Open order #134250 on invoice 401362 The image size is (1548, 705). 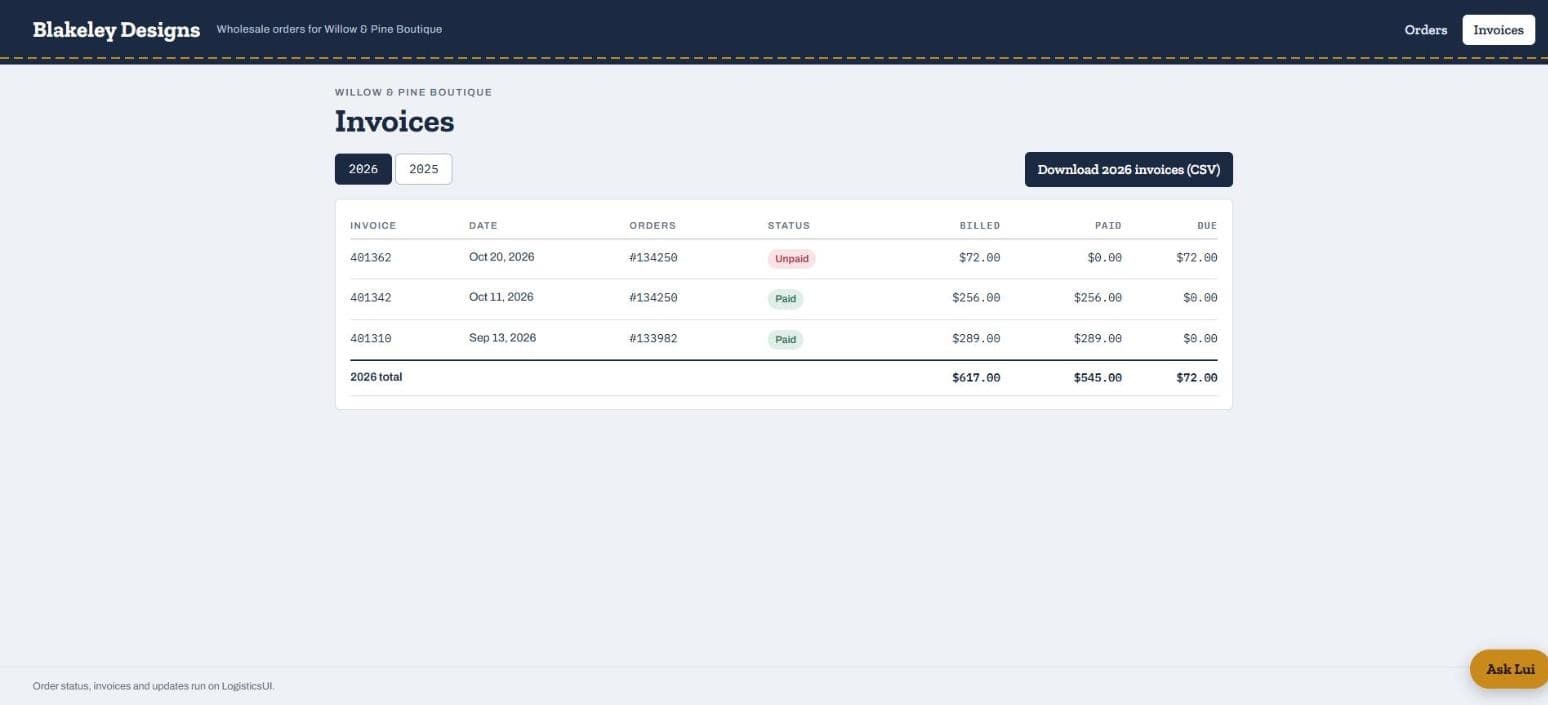click(653, 258)
